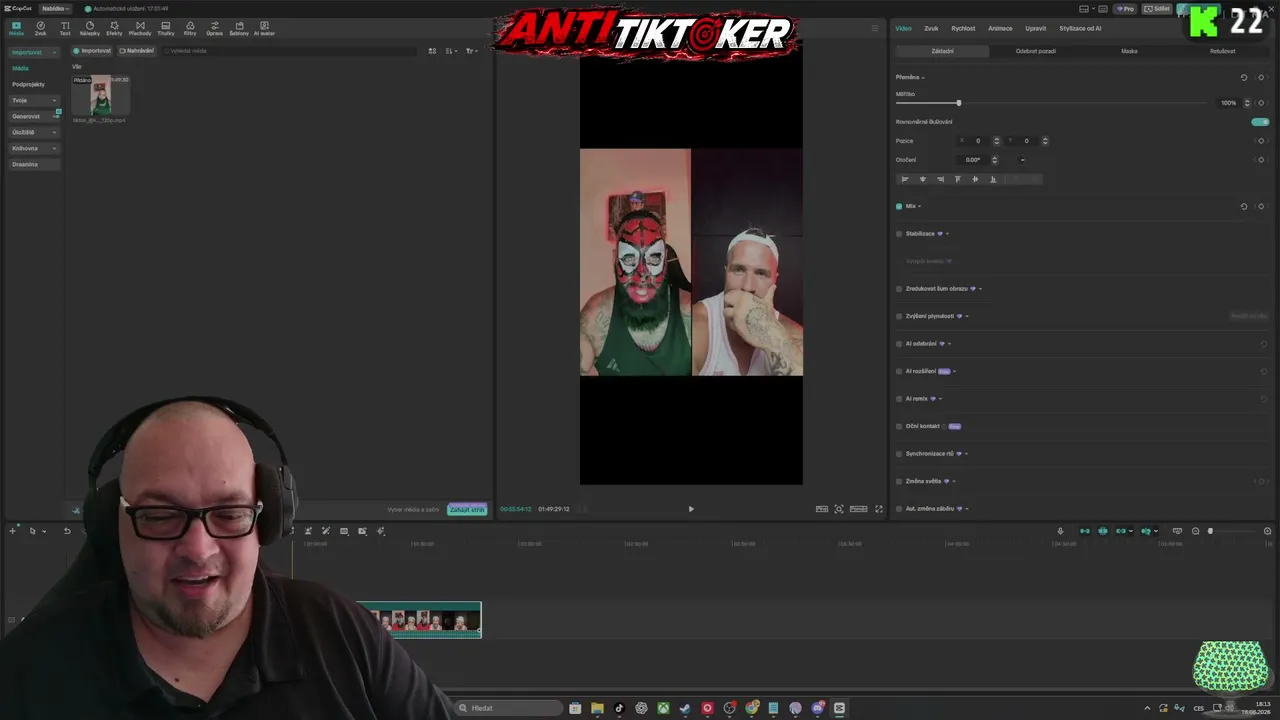1280x720 pixels.
Task: Enable the Oční kontakt checkbox
Action: click(x=899, y=426)
